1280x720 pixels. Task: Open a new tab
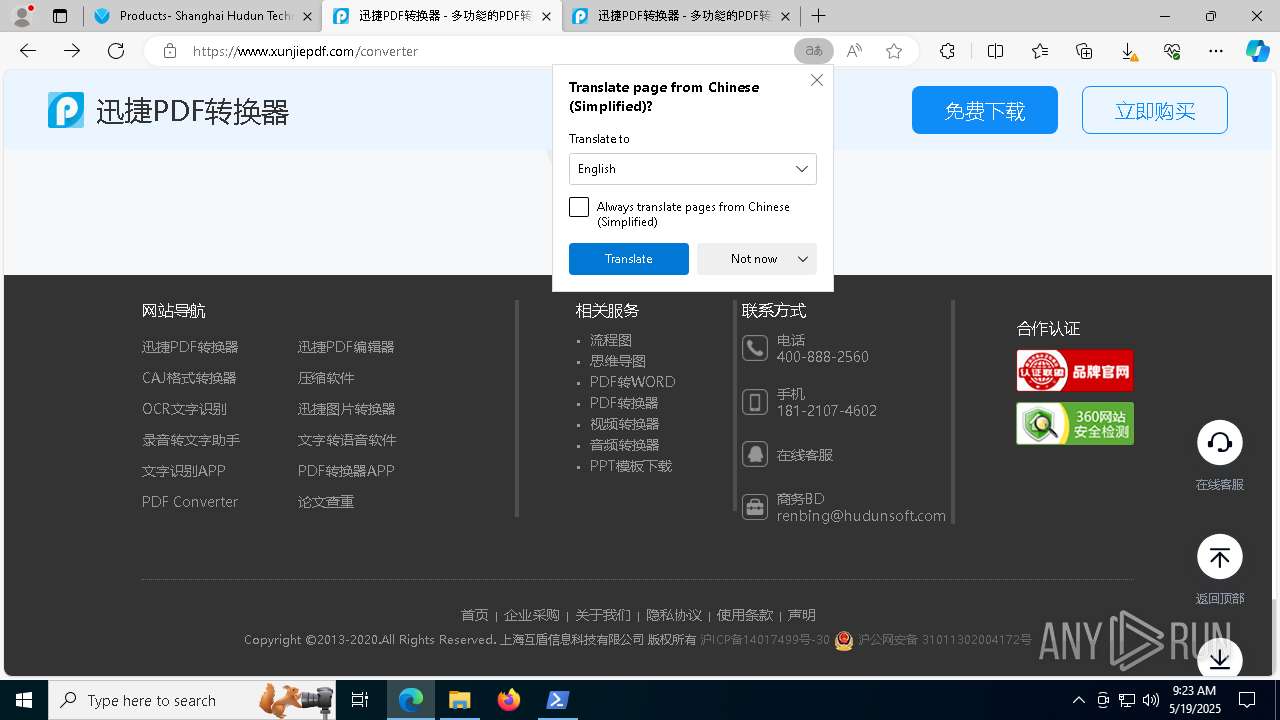(818, 16)
